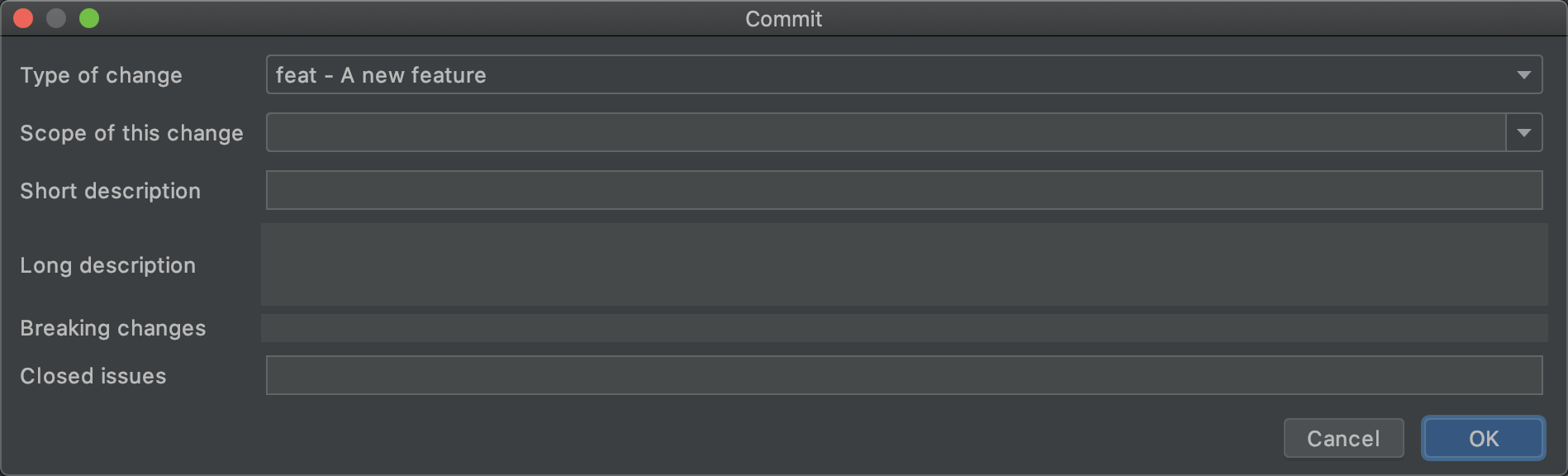Focus the Long description text area
Screen dimensions: 1568x476
tap(904, 264)
